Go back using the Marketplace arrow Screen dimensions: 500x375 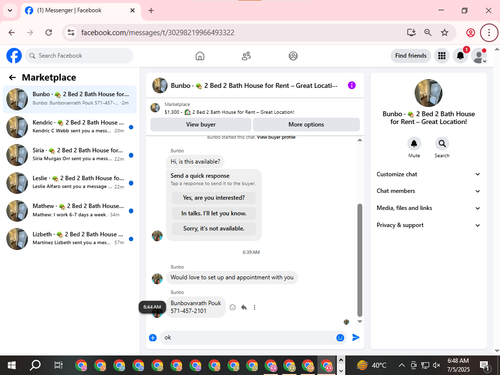[x=12, y=77]
